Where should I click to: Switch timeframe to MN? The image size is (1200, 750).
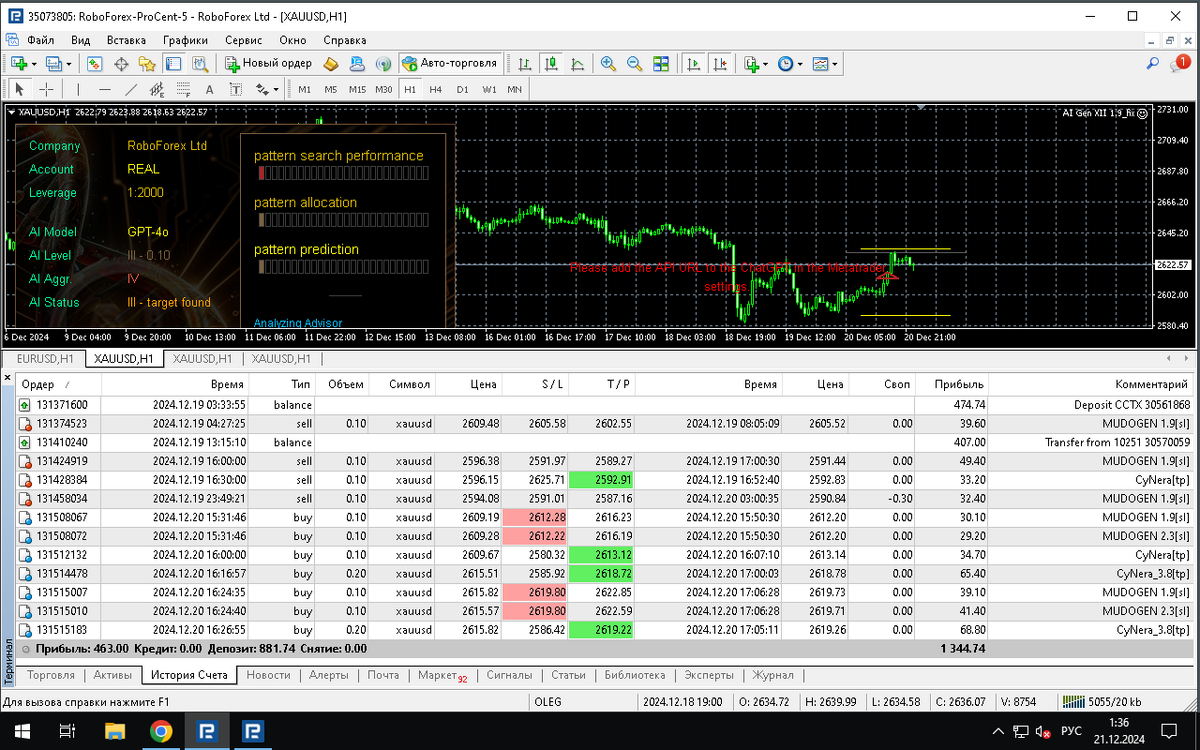(x=514, y=89)
